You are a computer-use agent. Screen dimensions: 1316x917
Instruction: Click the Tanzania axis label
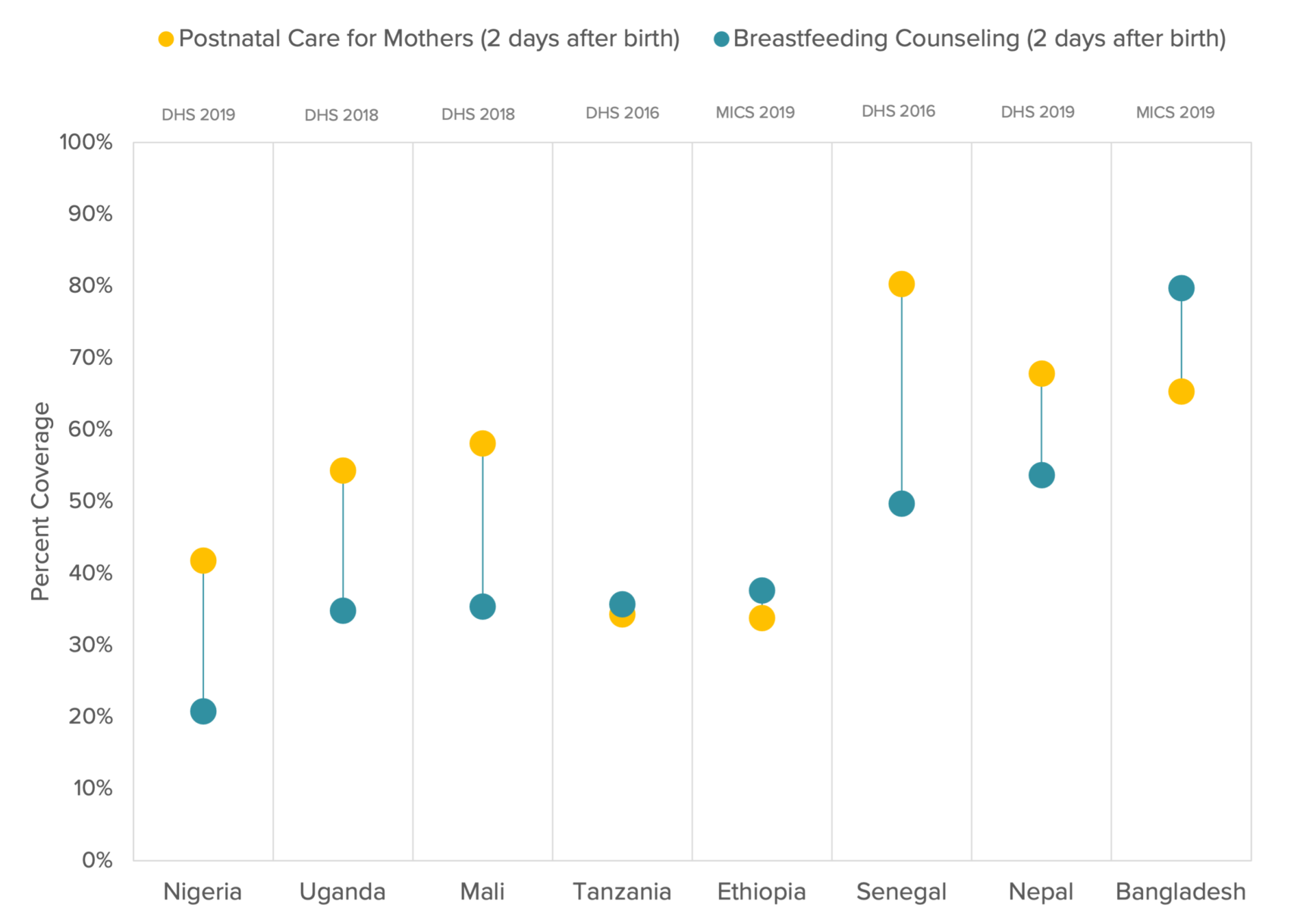622,891
